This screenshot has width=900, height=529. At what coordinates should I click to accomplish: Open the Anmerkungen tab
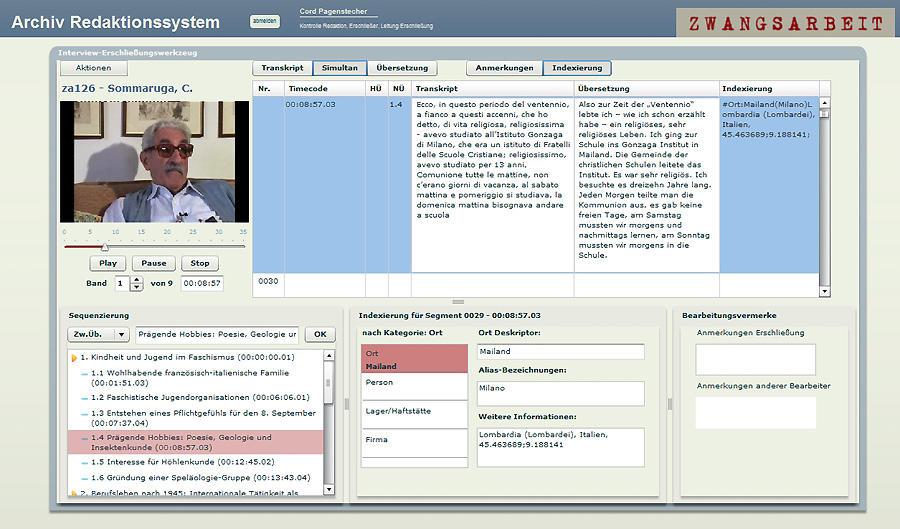(x=505, y=68)
